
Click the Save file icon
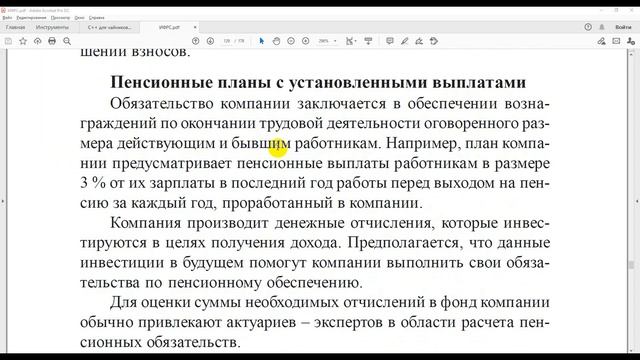point(8,41)
